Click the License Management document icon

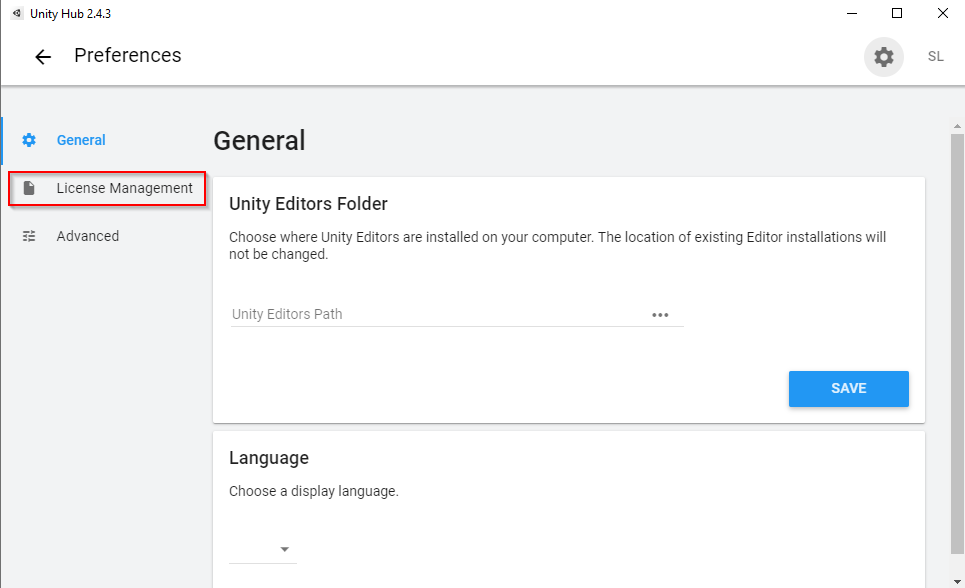(29, 188)
